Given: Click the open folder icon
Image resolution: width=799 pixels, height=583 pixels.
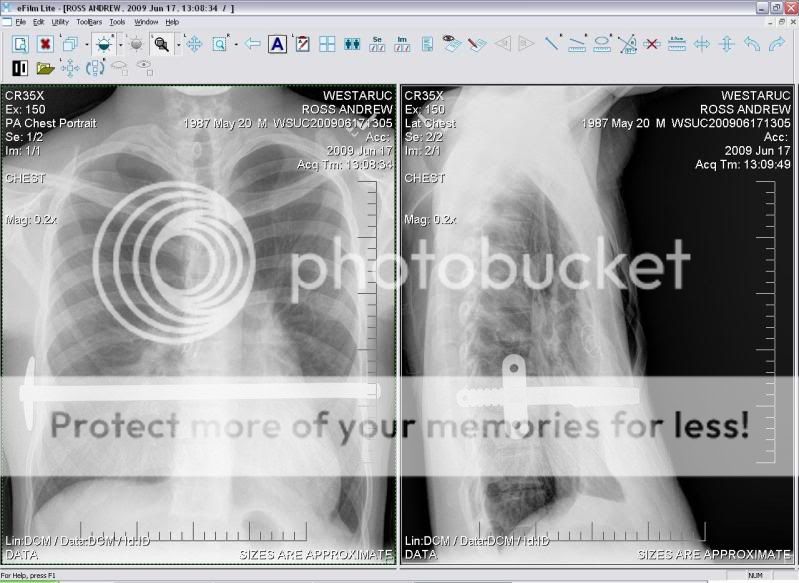Looking at the screenshot, I should (45, 68).
